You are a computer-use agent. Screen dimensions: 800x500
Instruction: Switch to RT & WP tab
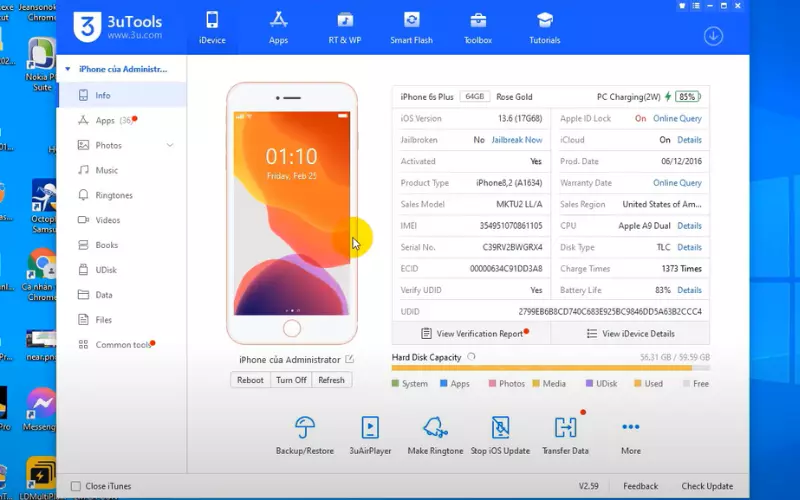point(345,28)
